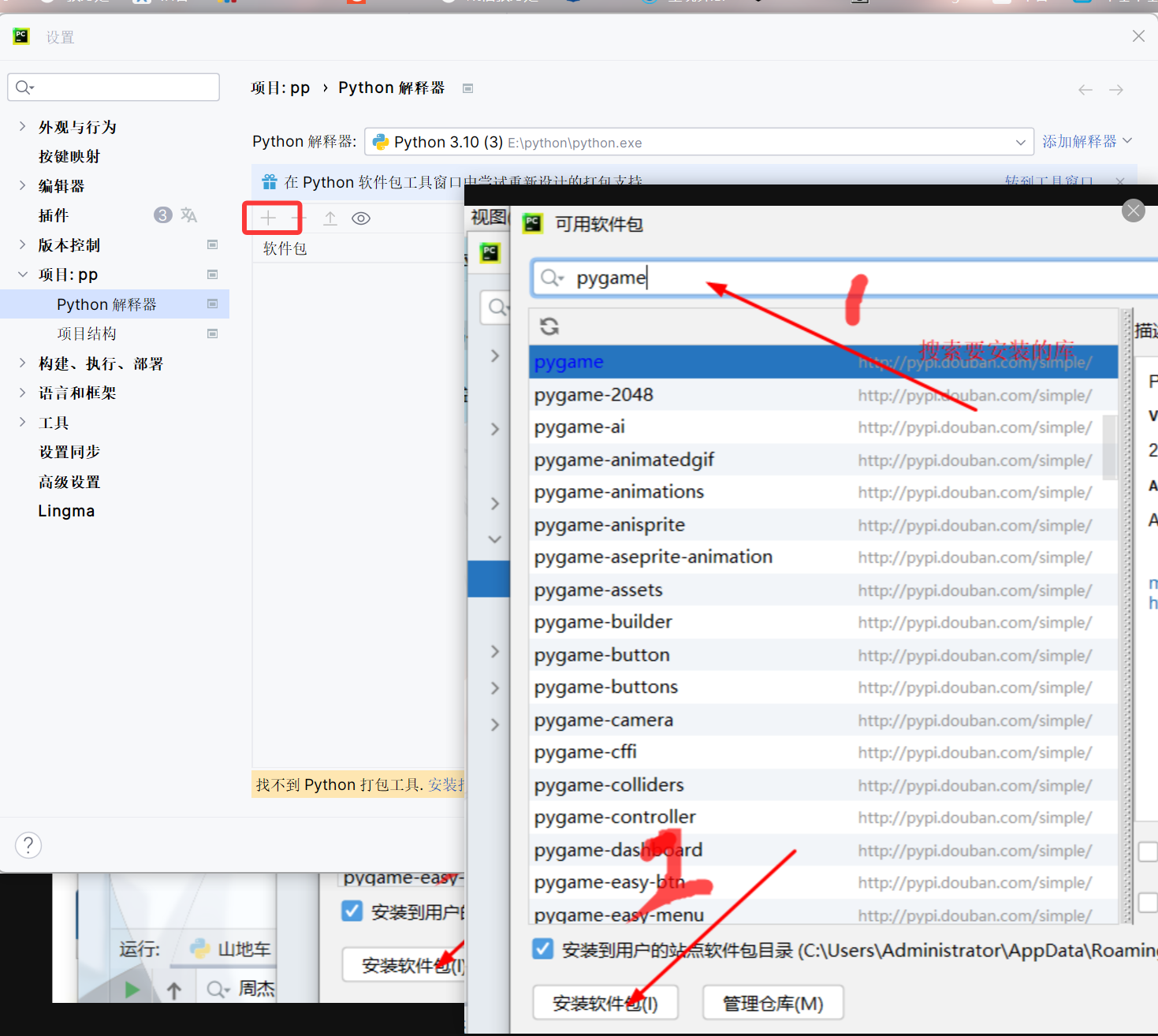
Task: Select the pygame-cffi package
Action: click(x=823, y=752)
